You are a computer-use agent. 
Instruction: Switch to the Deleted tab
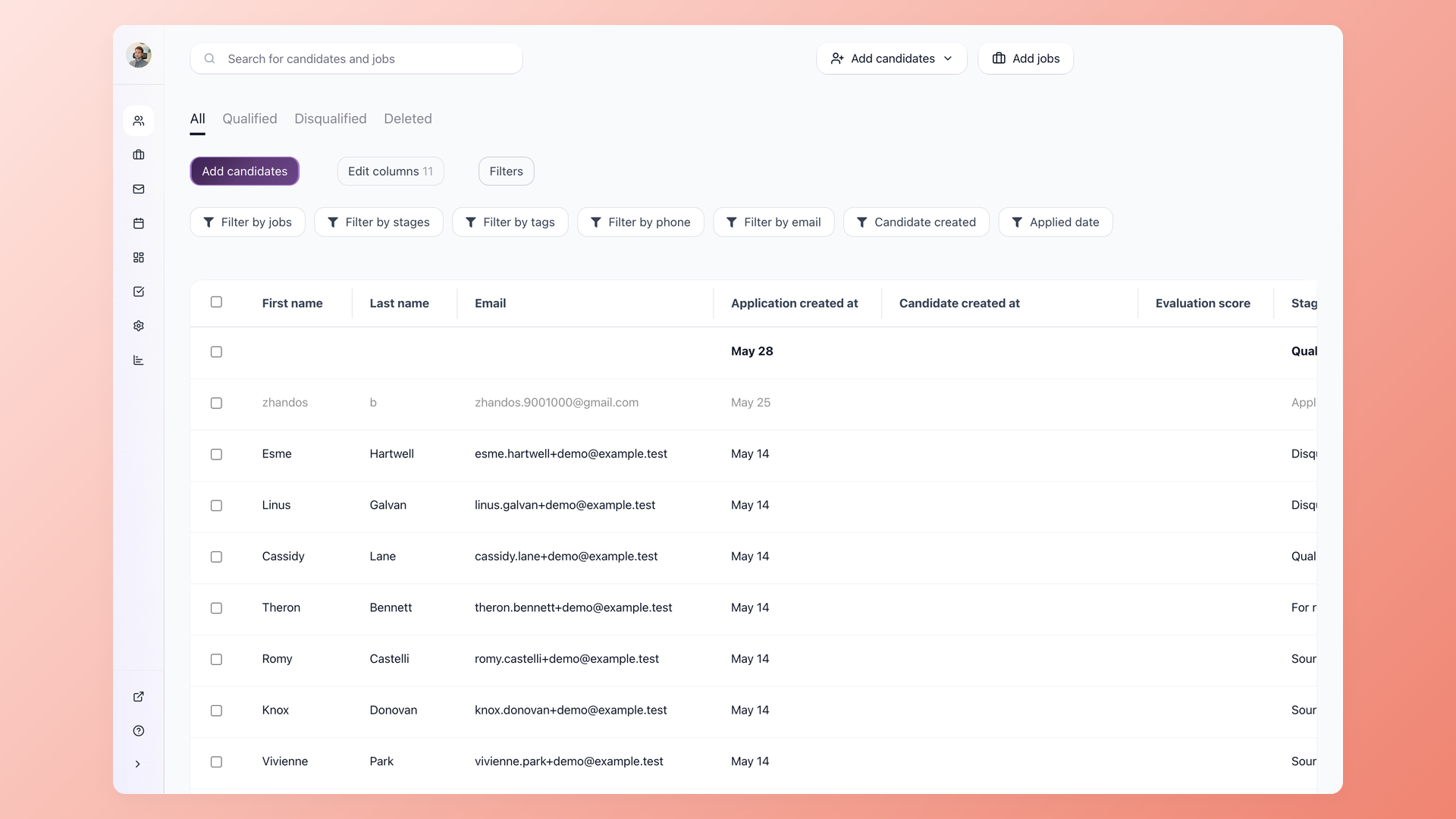coord(408,119)
